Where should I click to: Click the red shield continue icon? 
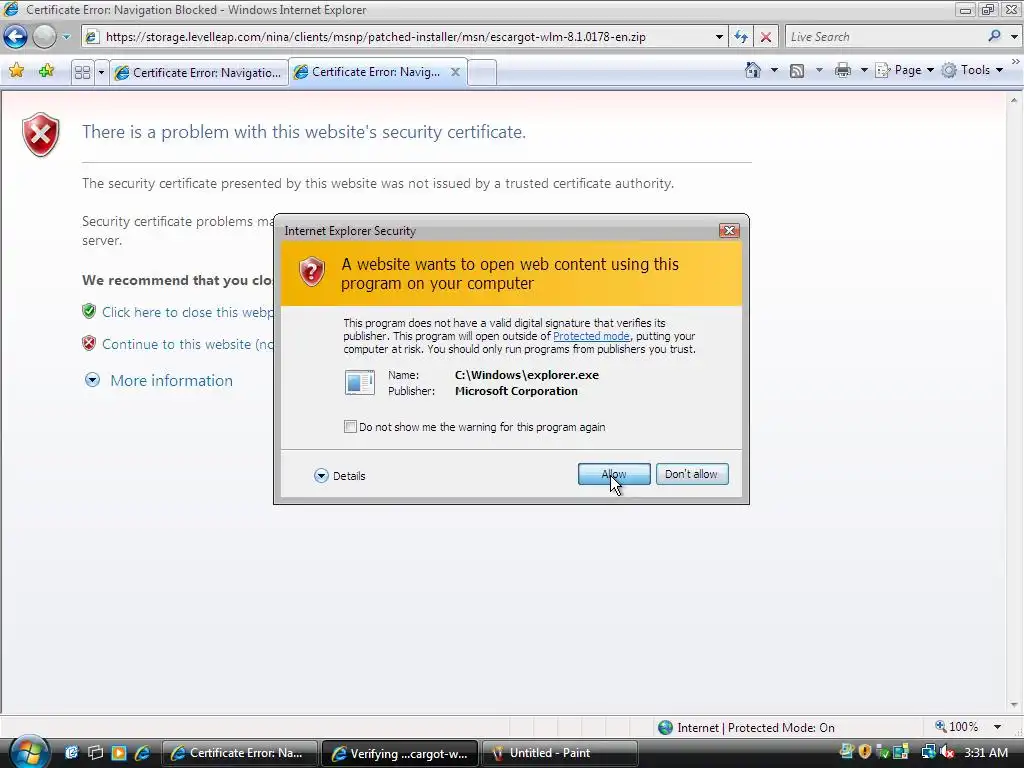pos(89,344)
